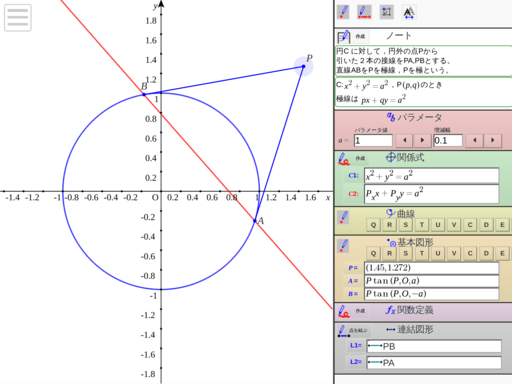512x384 pixels.
Task: Click C button in 曲線 row
Action: 470,225
